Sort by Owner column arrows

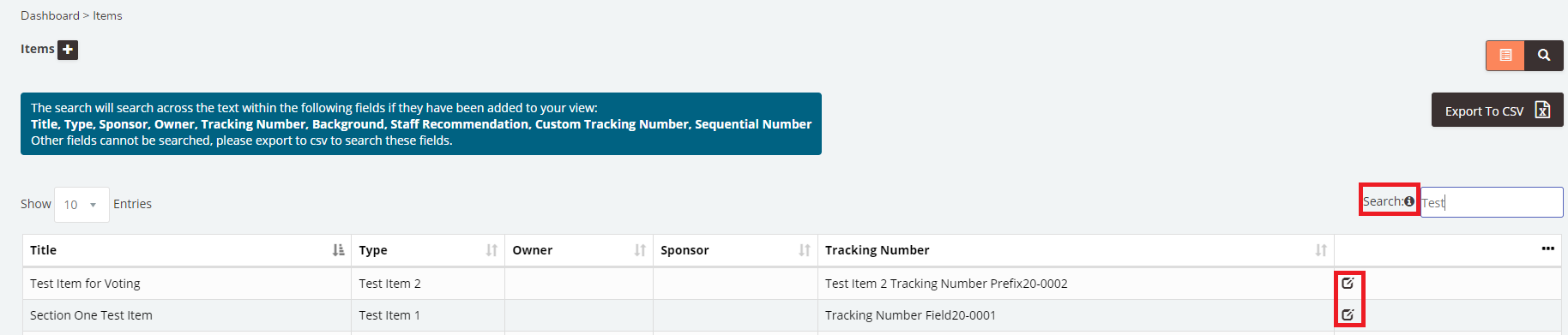point(640,250)
